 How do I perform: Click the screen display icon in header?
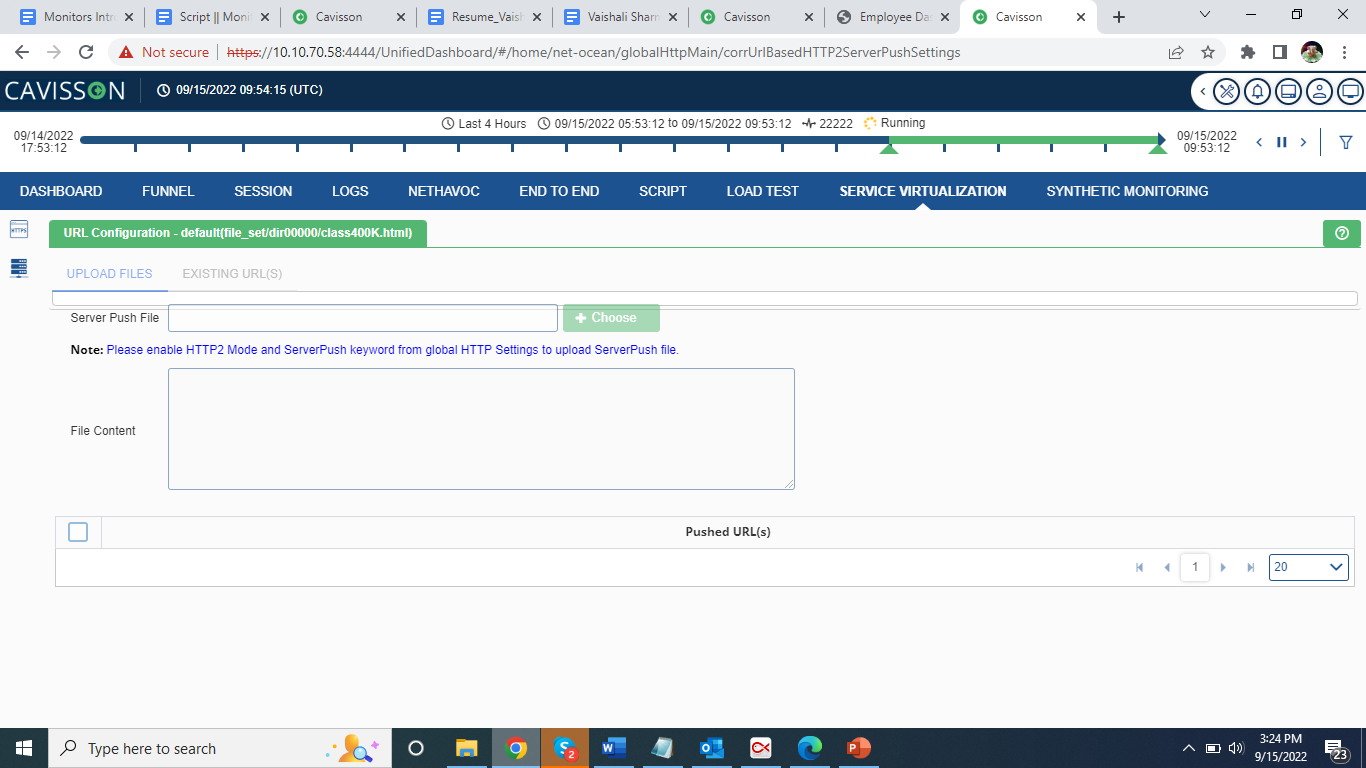pos(1350,91)
